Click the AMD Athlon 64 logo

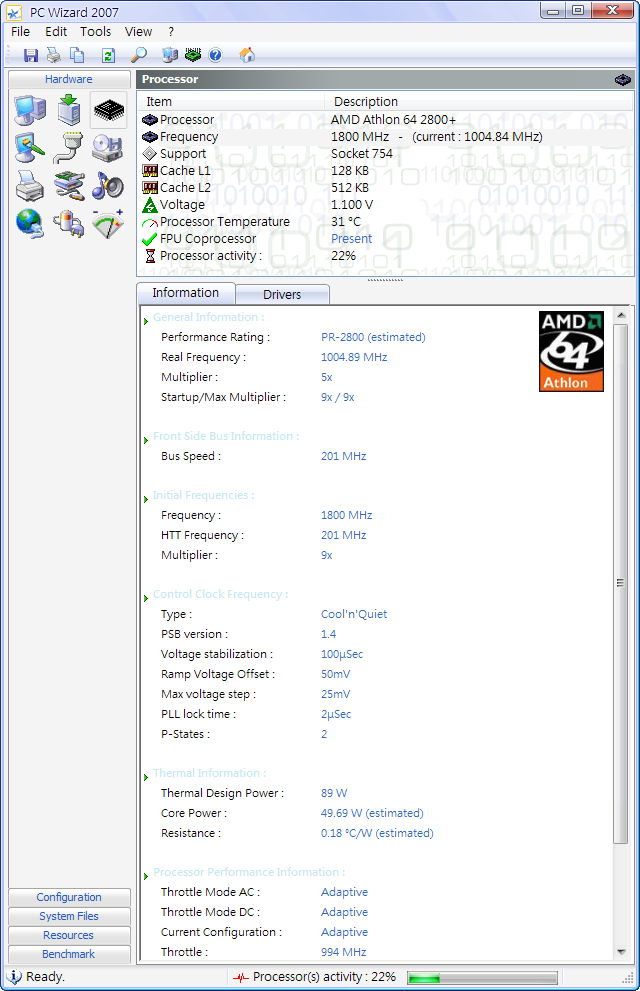[571, 351]
